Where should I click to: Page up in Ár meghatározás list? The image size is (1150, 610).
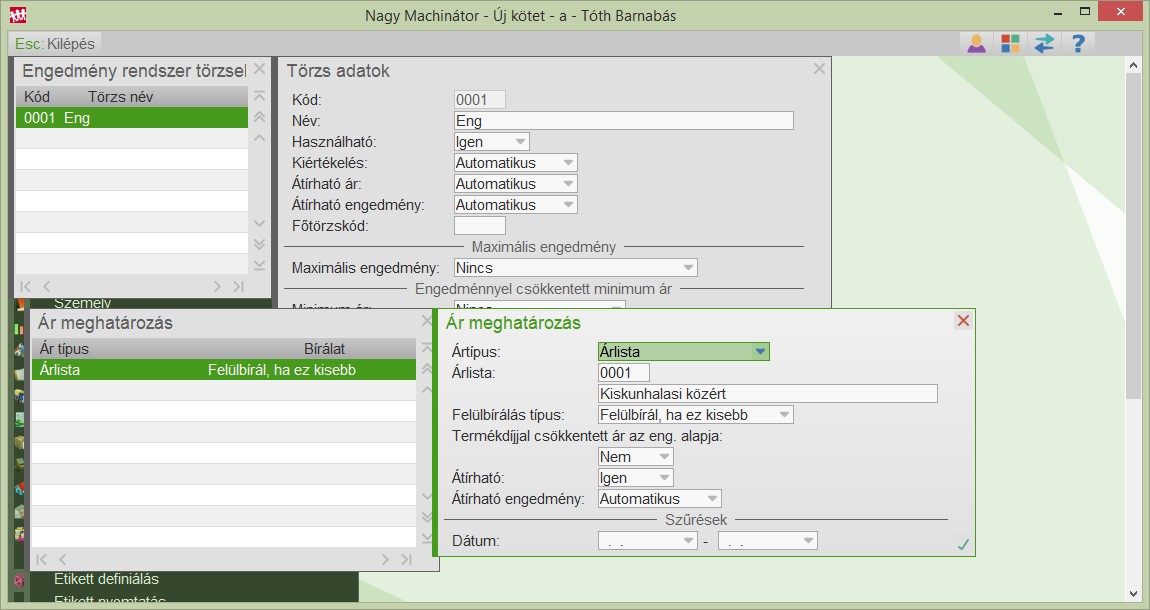428,369
